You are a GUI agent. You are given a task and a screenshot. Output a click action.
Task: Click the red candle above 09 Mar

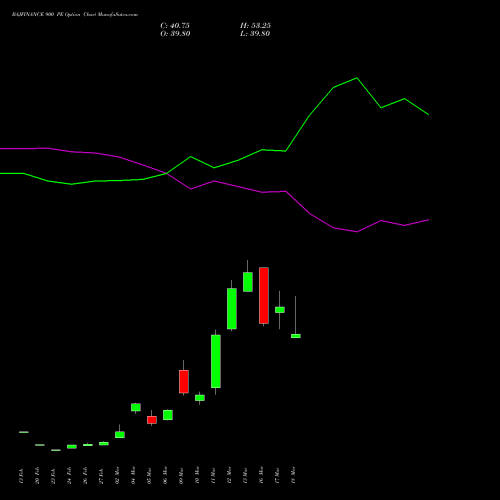pyautogui.click(x=184, y=382)
